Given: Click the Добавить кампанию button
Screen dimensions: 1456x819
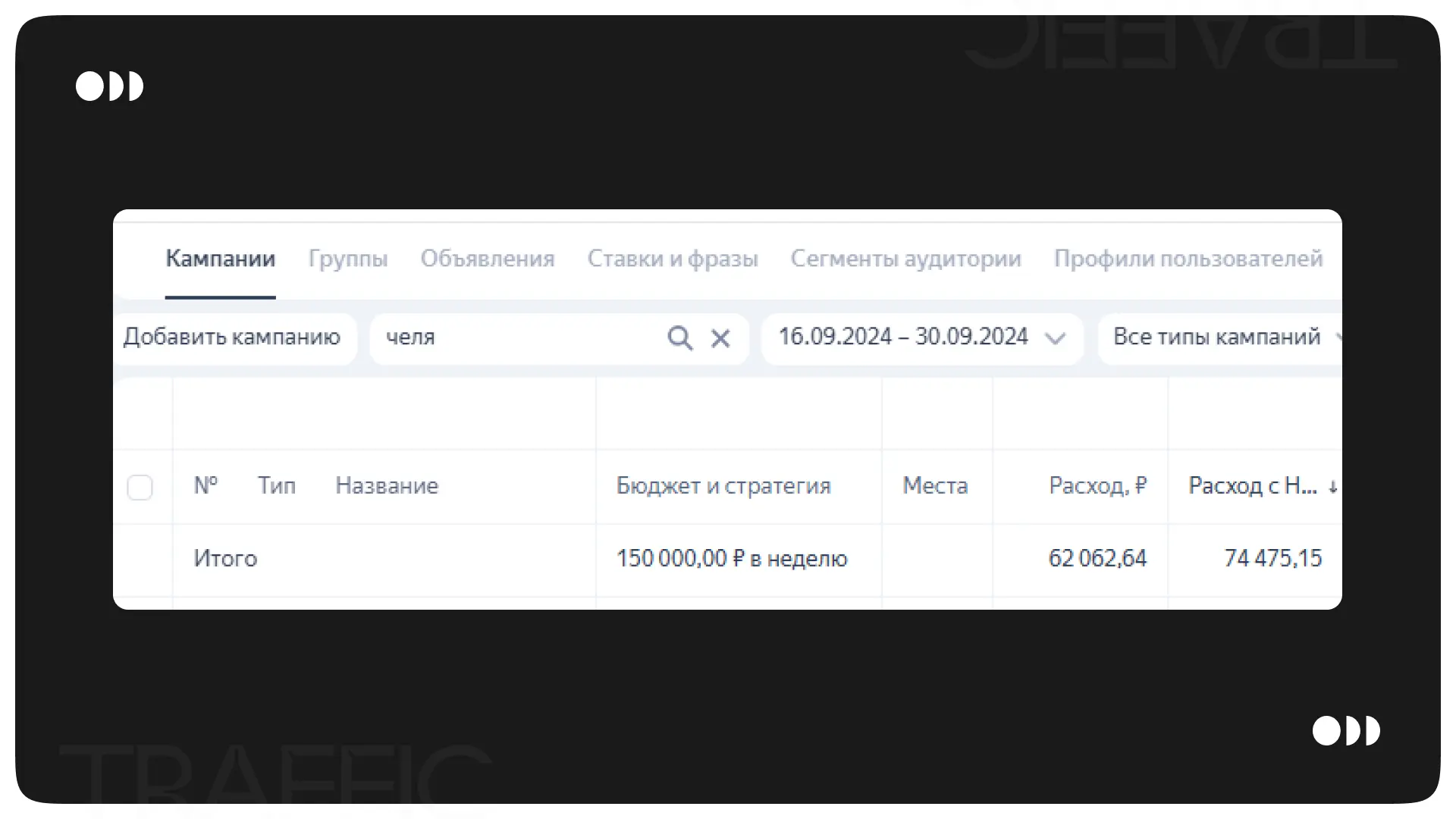Looking at the screenshot, I should coord(232,337).
